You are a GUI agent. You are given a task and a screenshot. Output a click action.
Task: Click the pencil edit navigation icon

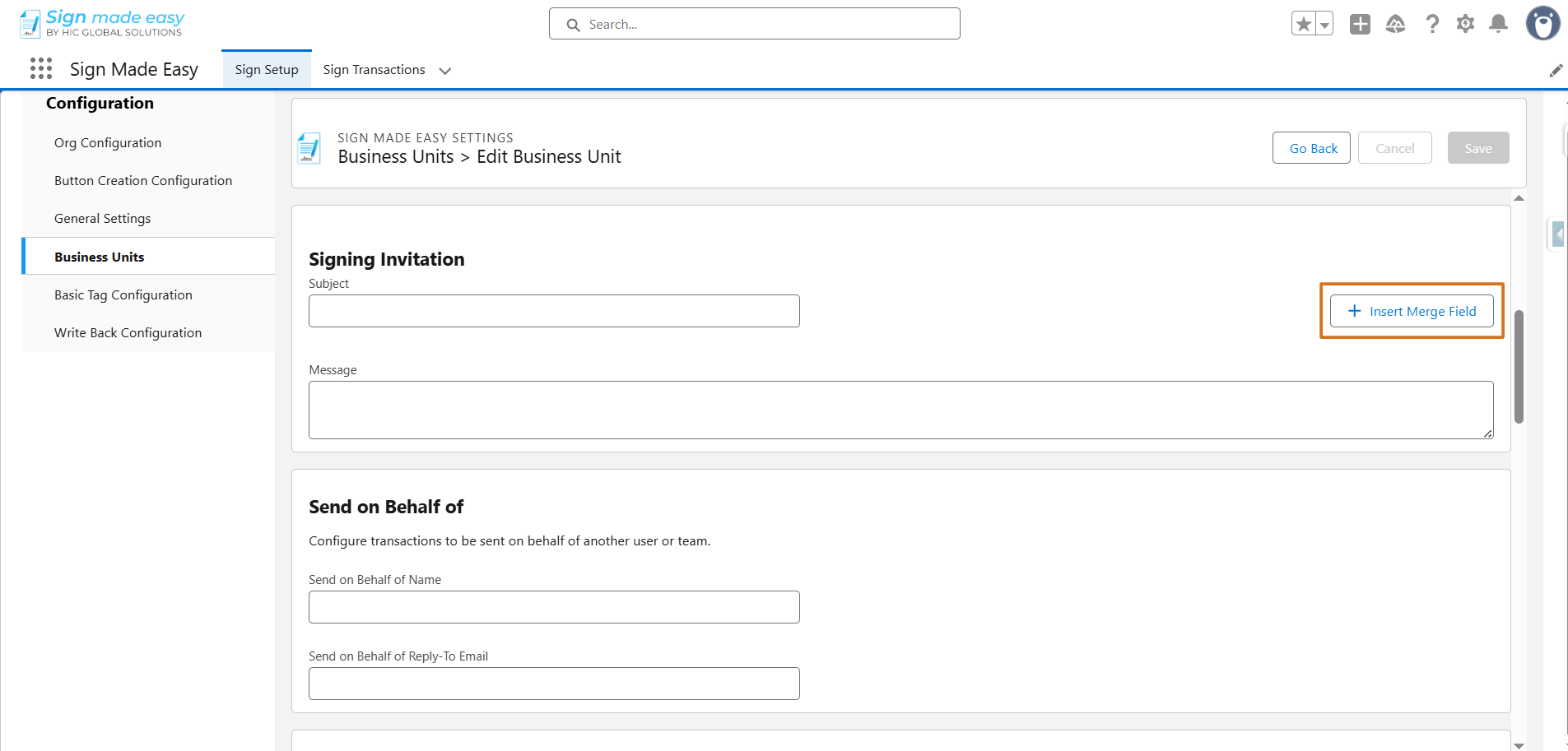tap(1555, 71)
